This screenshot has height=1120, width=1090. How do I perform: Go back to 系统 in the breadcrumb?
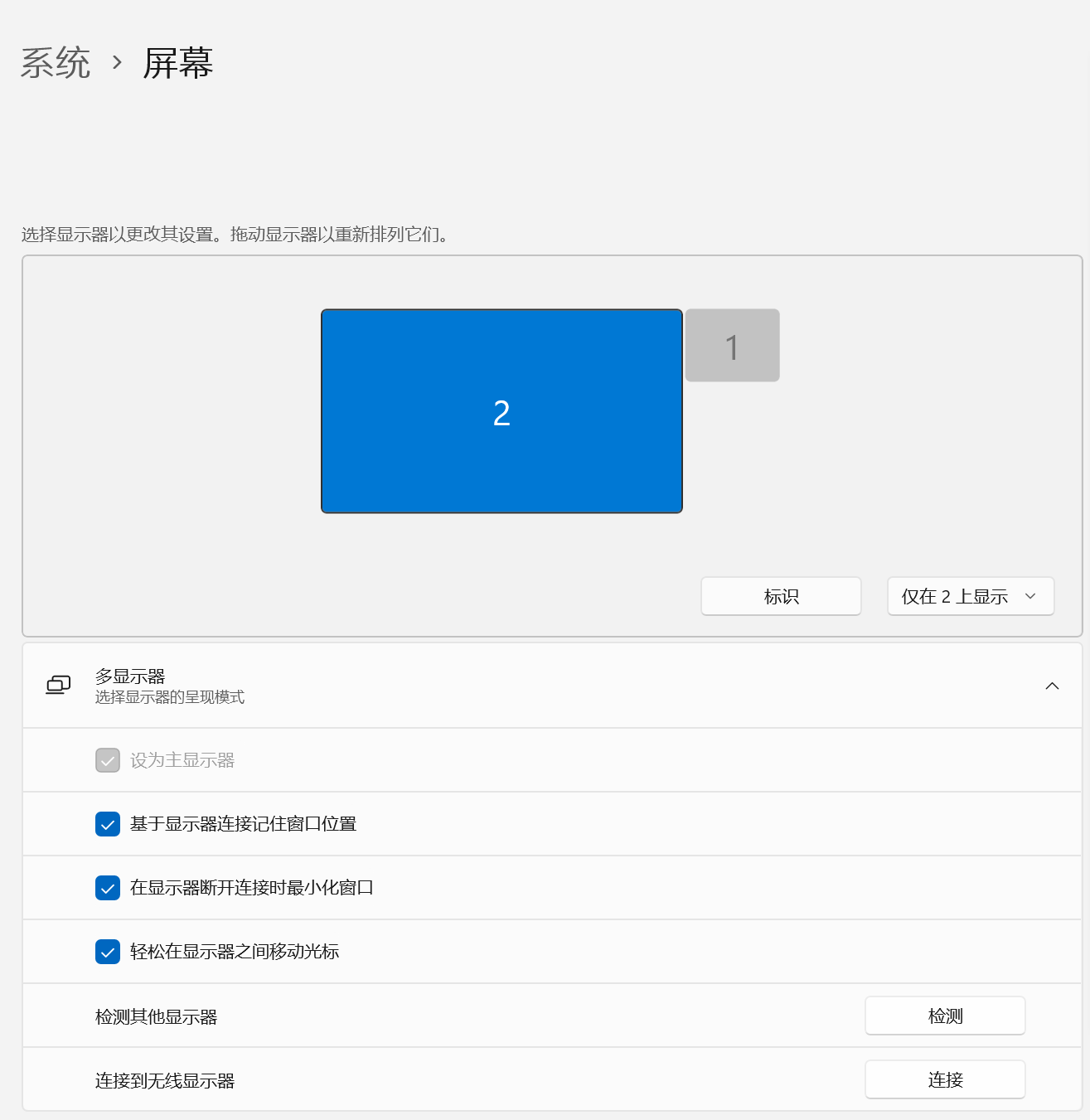(x=56, y=63)
